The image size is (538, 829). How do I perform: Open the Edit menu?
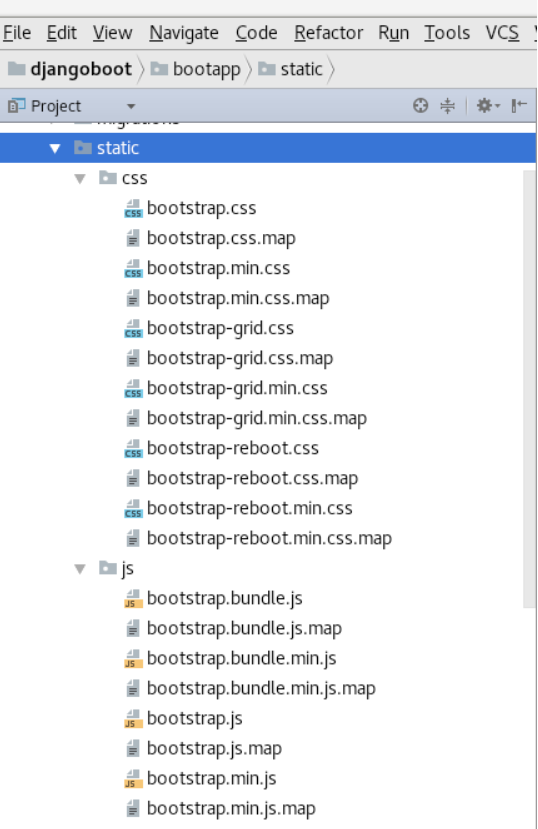[x=61, y=33]
